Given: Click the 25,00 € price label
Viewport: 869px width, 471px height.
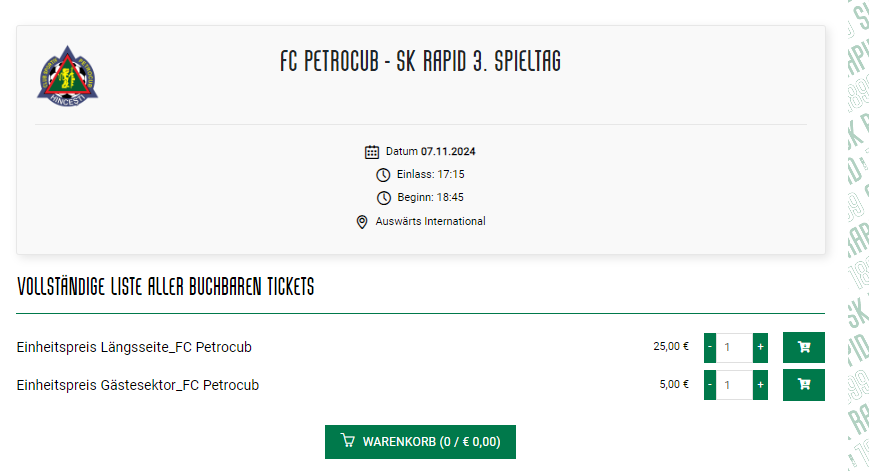Looking at the screenshot, I should tap(671, 346).
